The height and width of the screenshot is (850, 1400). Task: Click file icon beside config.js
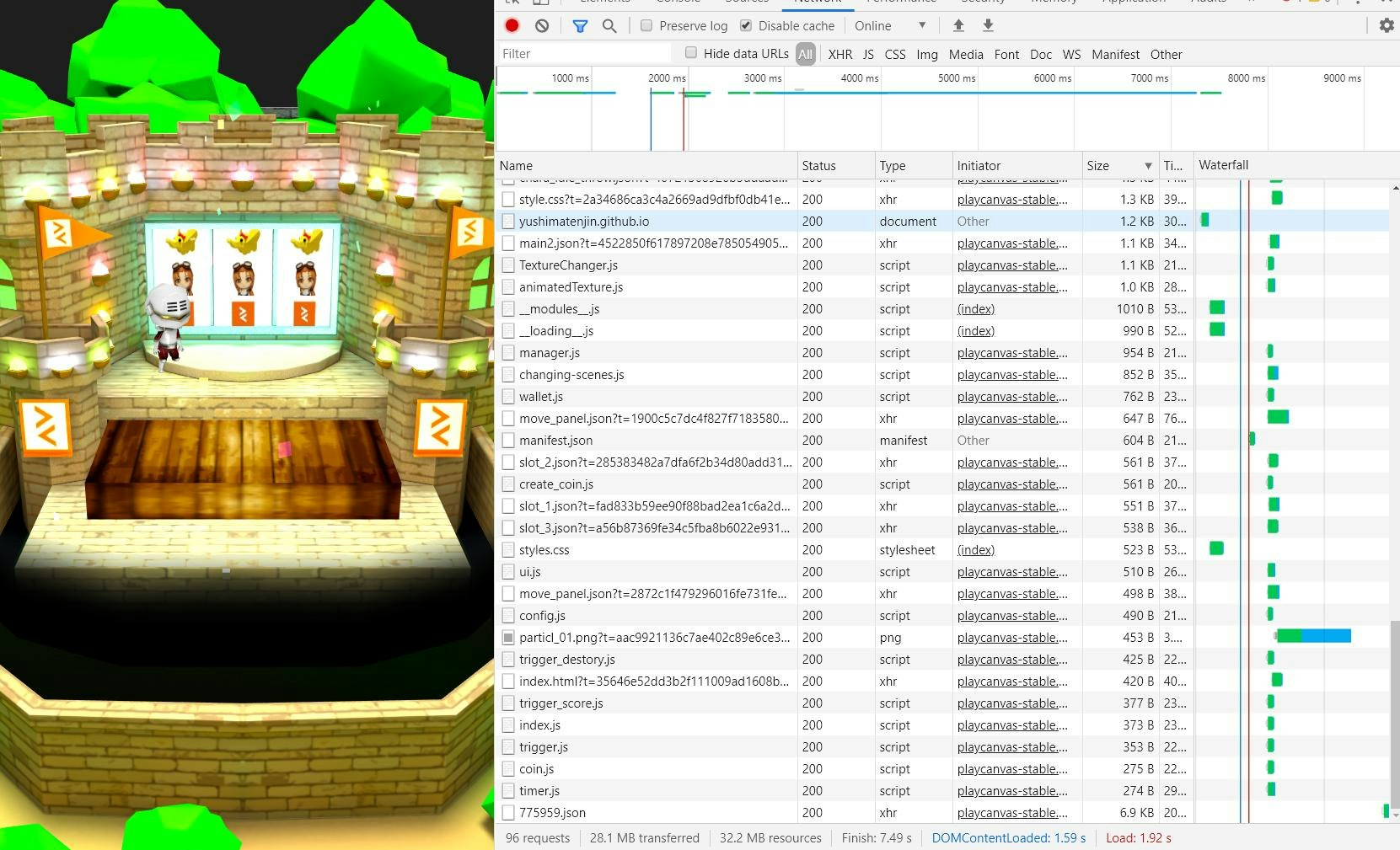507,616
